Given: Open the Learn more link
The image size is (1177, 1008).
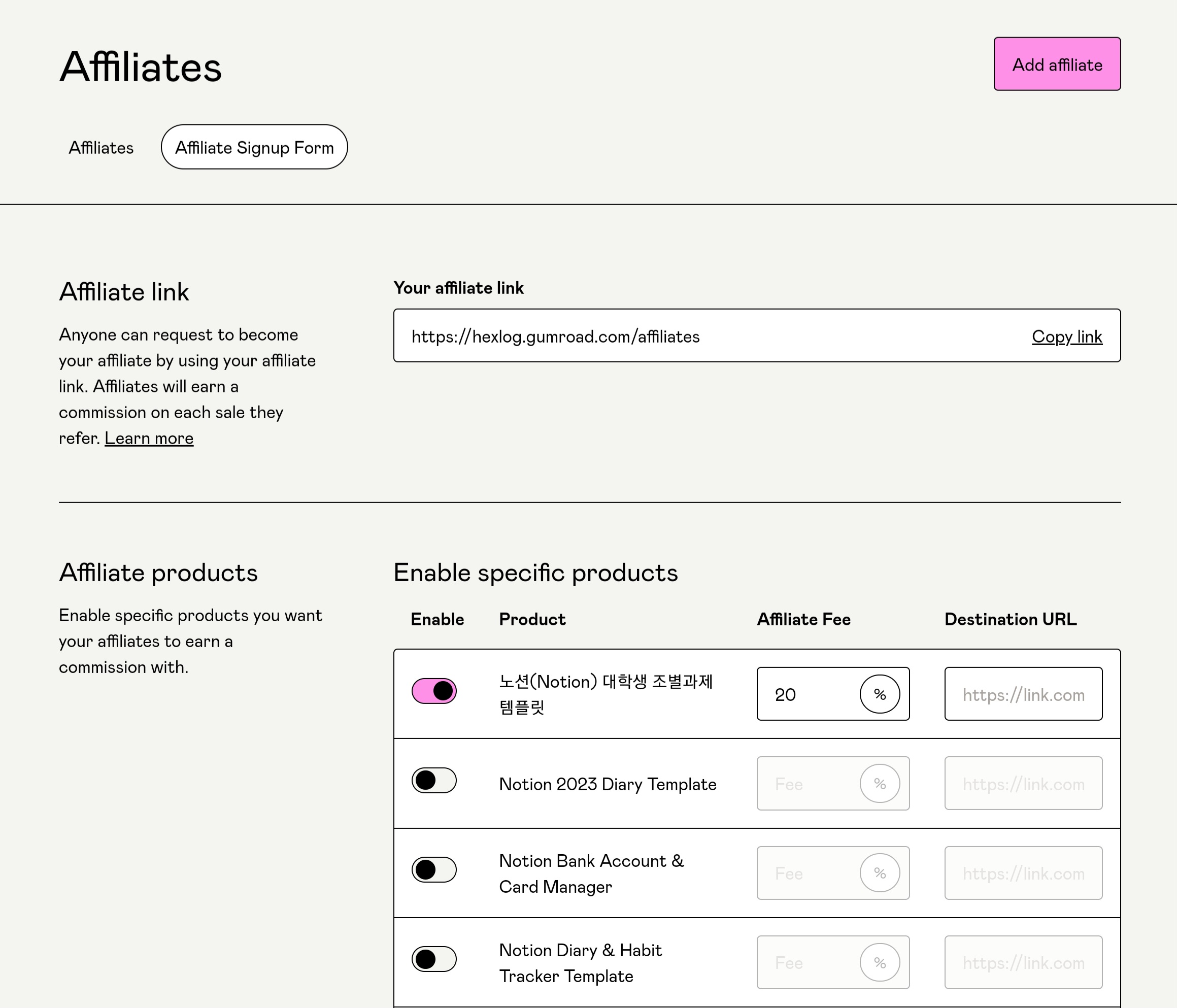Looking at the screenshot, I should coord(149,438).
